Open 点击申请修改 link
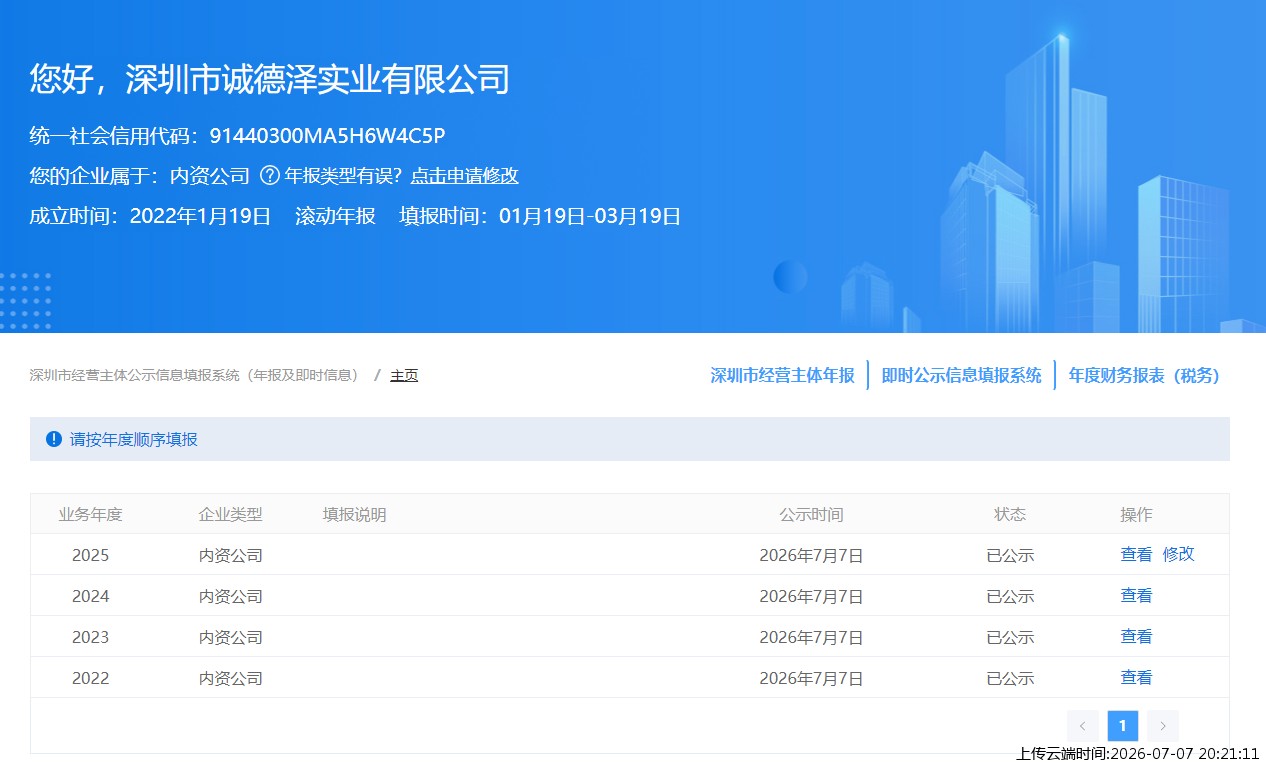Screen dimensions: 1266x767 [464, 175]
